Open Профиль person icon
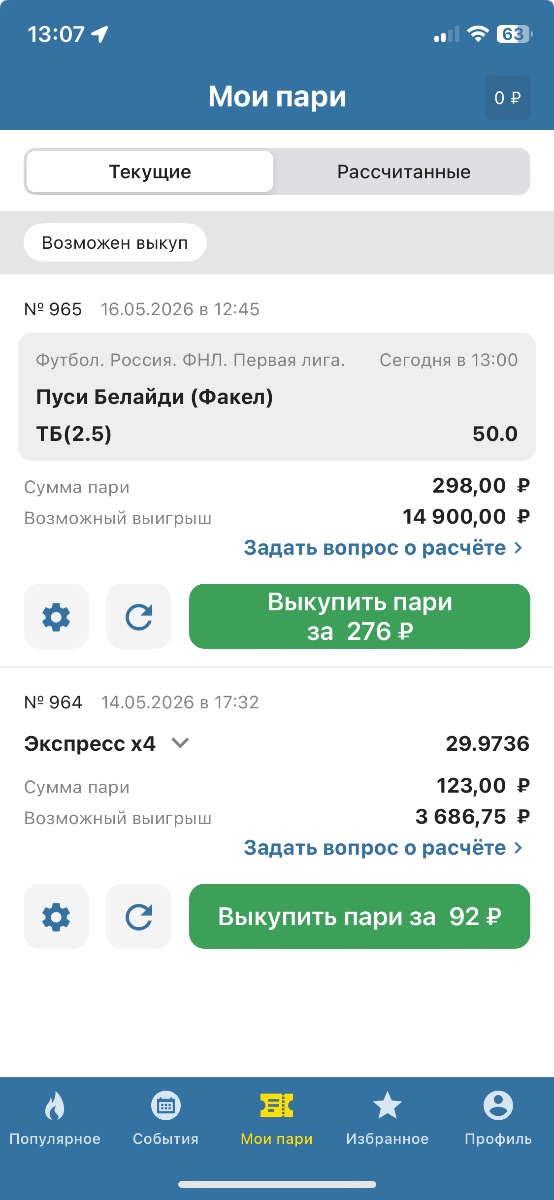 498,1105
